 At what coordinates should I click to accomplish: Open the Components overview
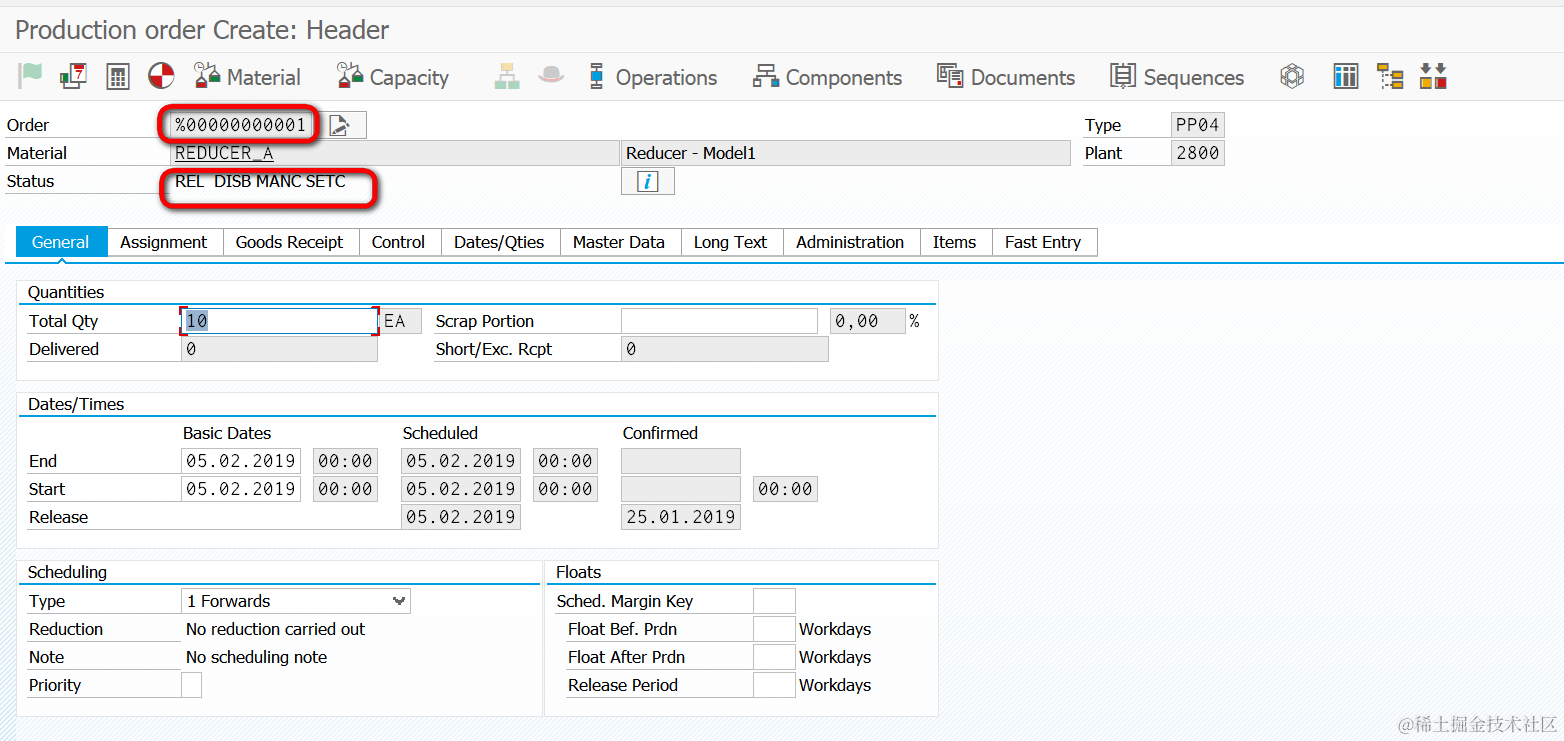pyautogui.click(x=827, y=77)
